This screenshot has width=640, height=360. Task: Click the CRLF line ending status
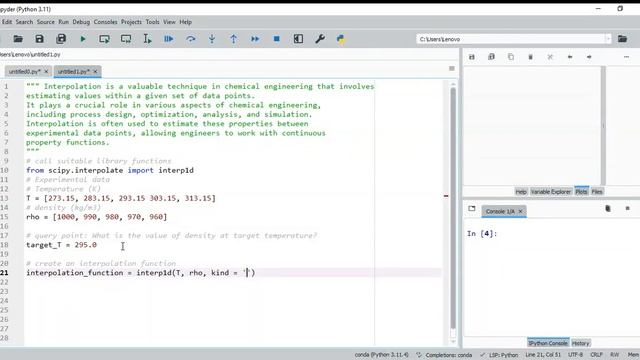[x=596, y=355]
